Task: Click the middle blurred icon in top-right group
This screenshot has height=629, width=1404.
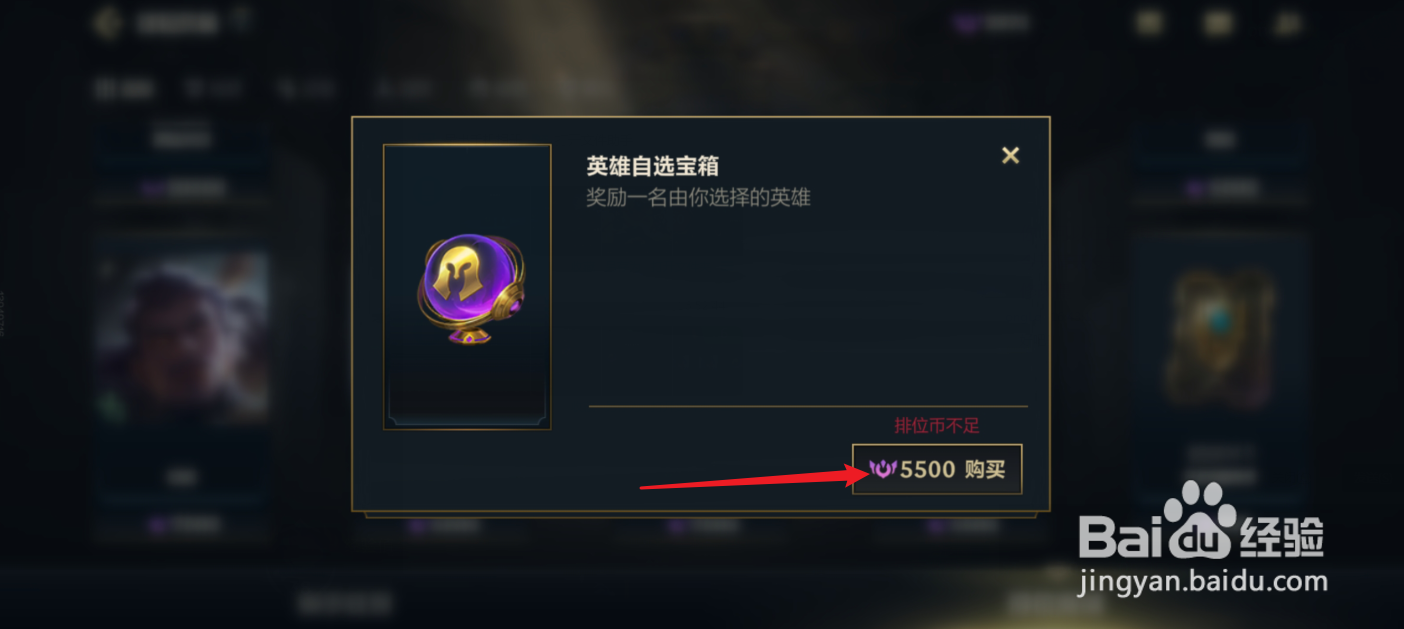Action: coord(1217,22)
